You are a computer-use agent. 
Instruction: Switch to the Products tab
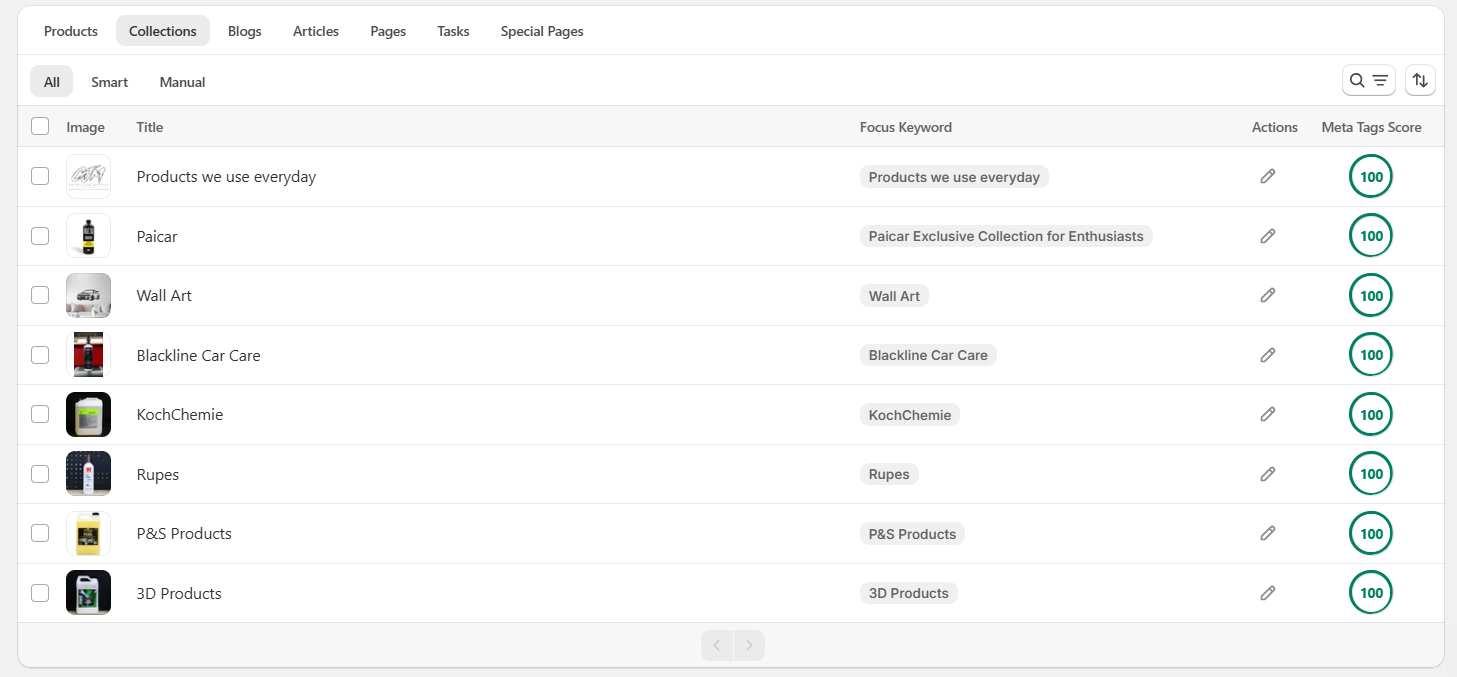click(x=71, y=31)
